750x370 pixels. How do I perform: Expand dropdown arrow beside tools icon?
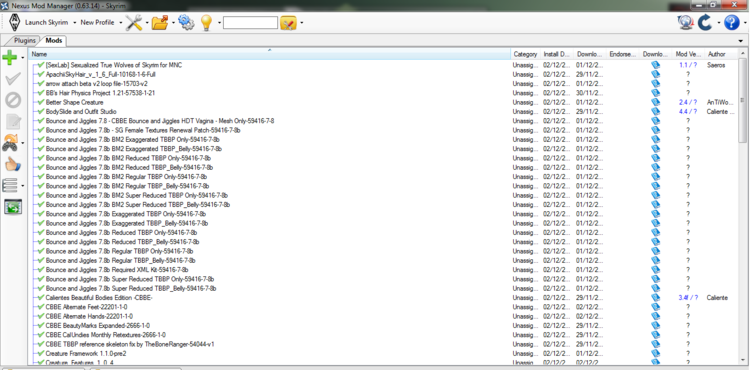(x=147, y=22)
